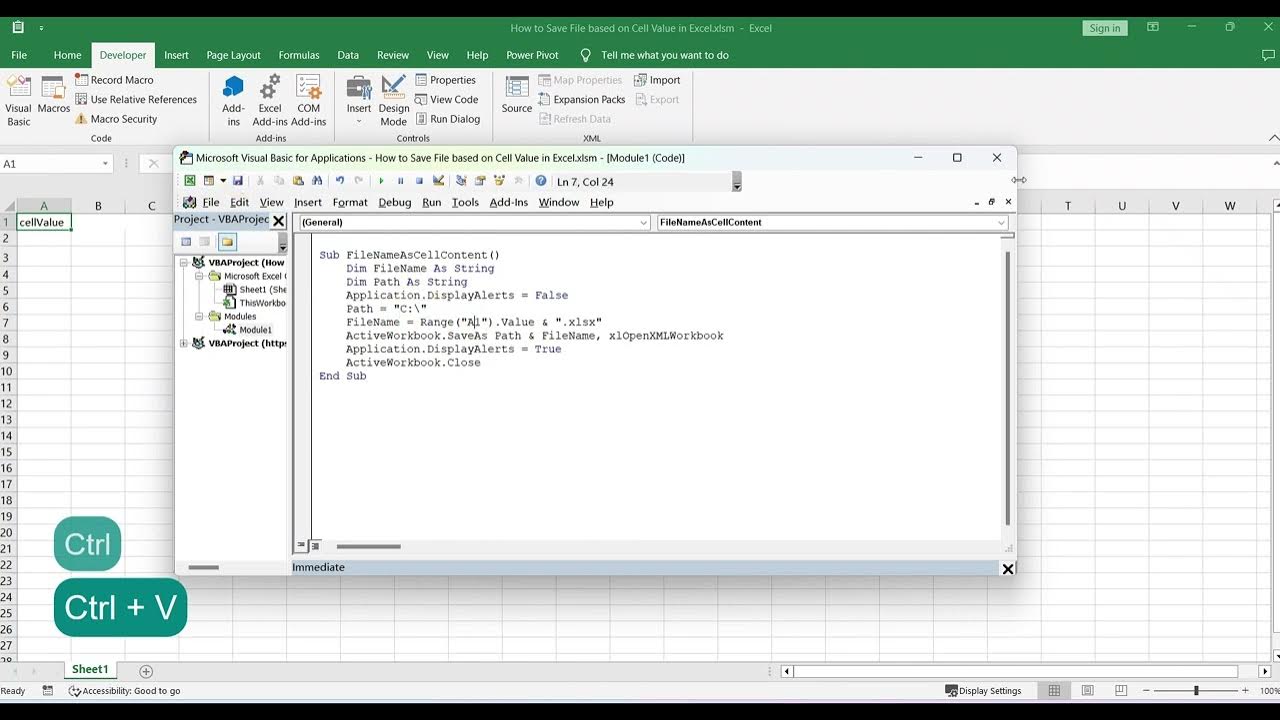The width and height of the screenshot is (1280, 720).
Task: Click Undo in VBA toolbar
Action: click(340, 181)
